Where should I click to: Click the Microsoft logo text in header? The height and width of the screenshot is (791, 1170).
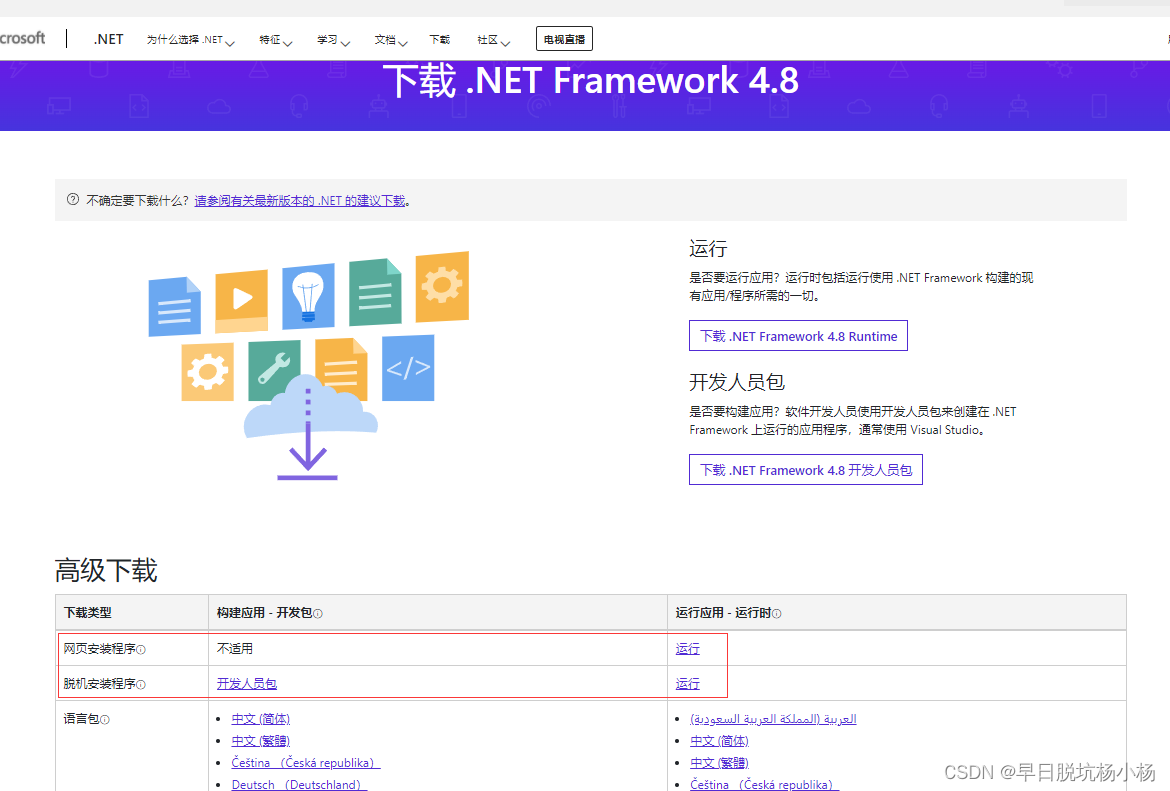(22, 38)
